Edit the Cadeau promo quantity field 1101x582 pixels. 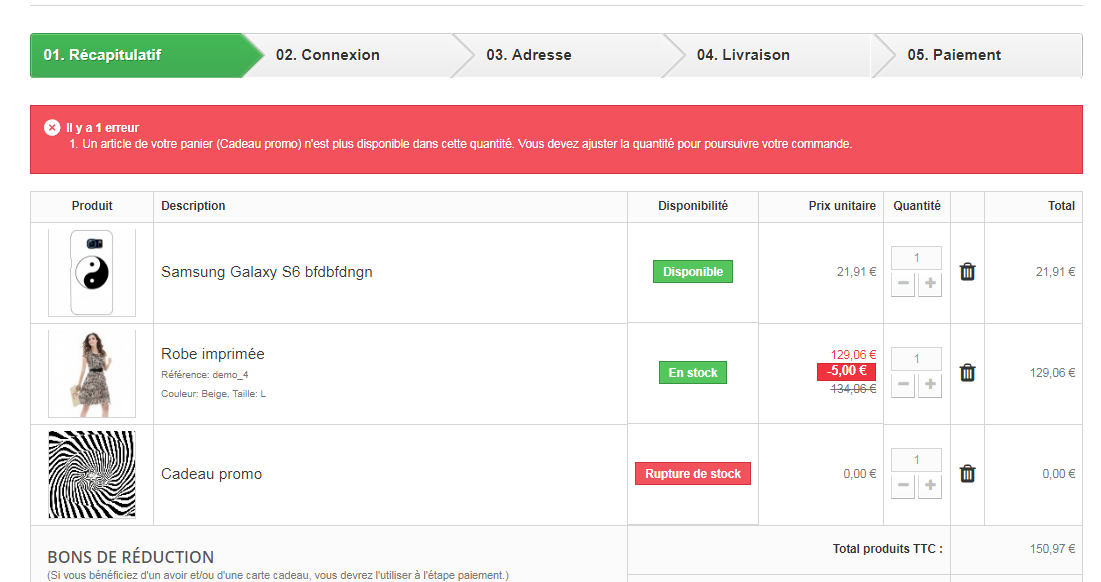[x=916, y=460]
